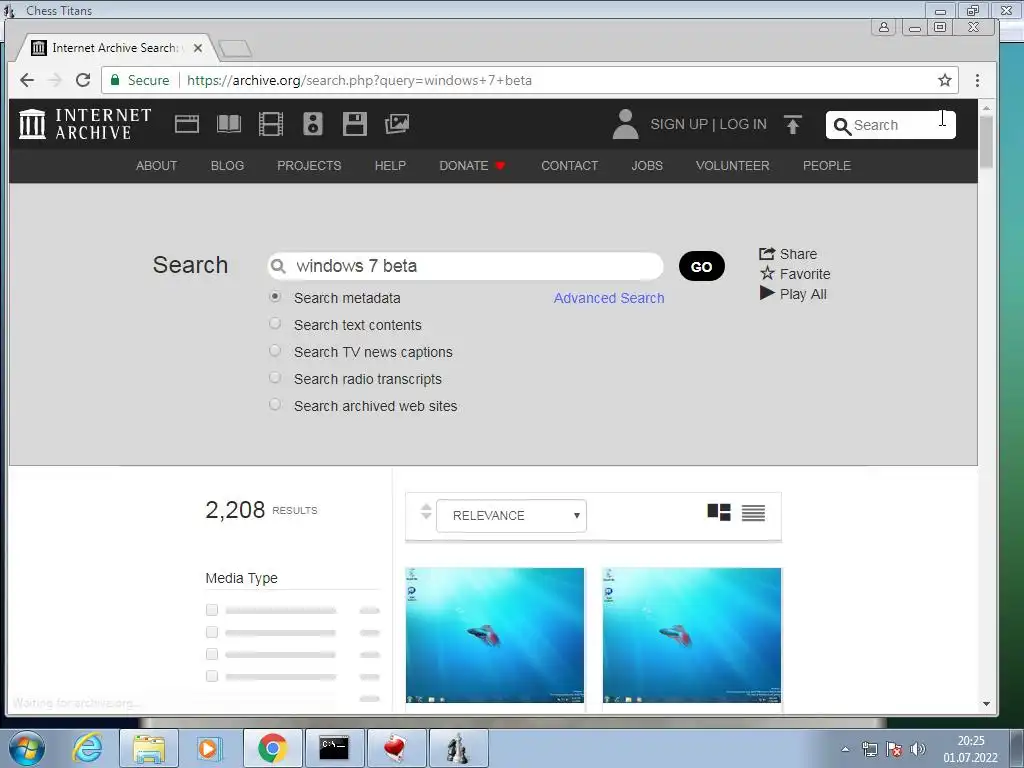Toggle the sort direction arrows
The width and height of the screenshot is (1024, 768).
(426, 512)
